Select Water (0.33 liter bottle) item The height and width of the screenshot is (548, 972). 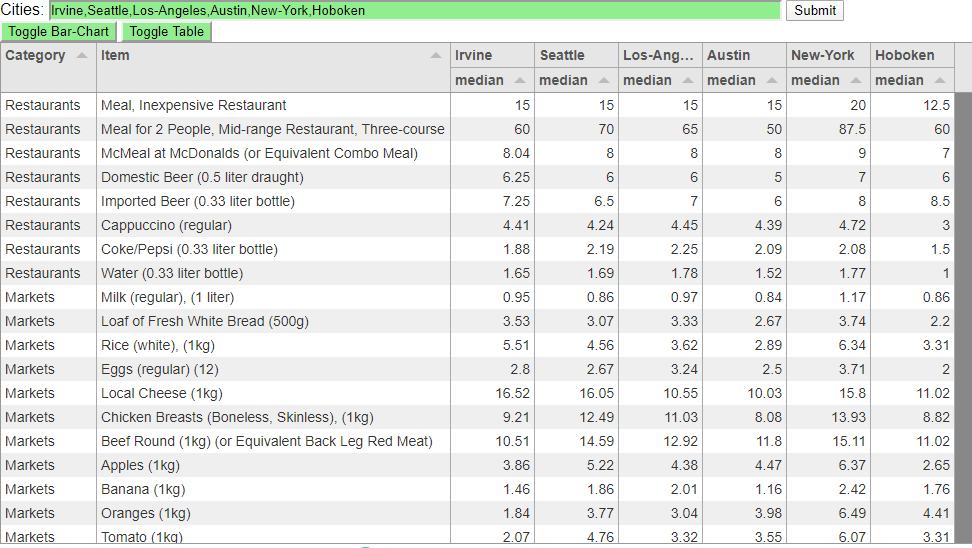172,273
